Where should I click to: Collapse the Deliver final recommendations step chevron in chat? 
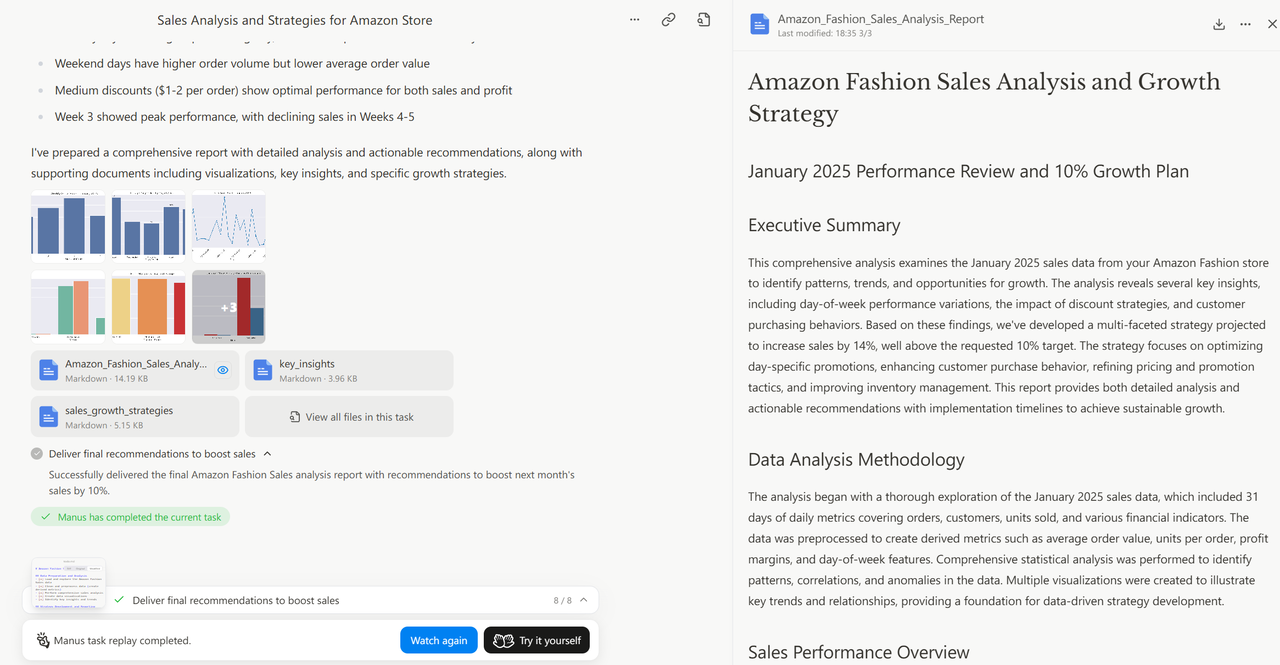coord(267,454)
